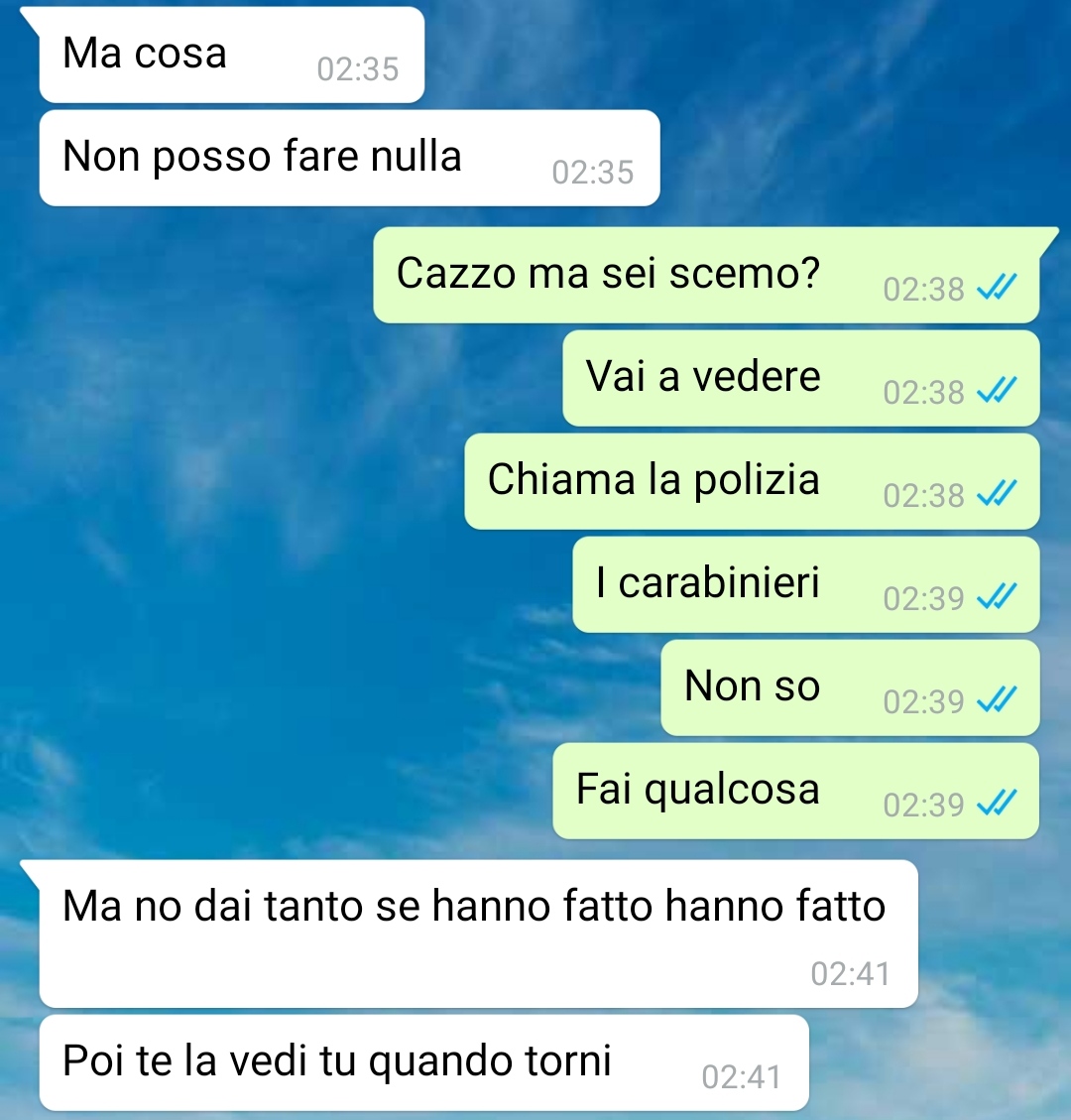Select 'Poi te la vedi tu quando torni' message

point(424,1062)
